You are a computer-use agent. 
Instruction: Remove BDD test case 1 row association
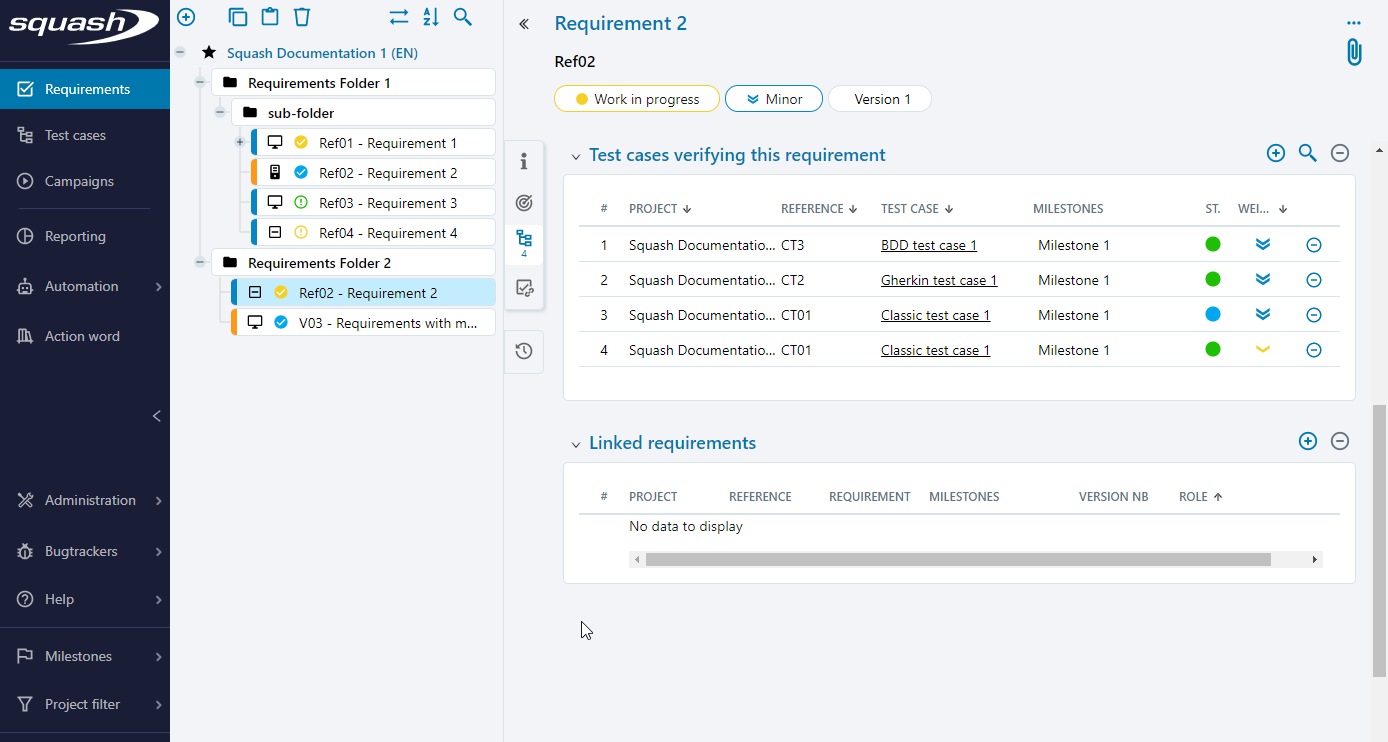point(1314,245)
